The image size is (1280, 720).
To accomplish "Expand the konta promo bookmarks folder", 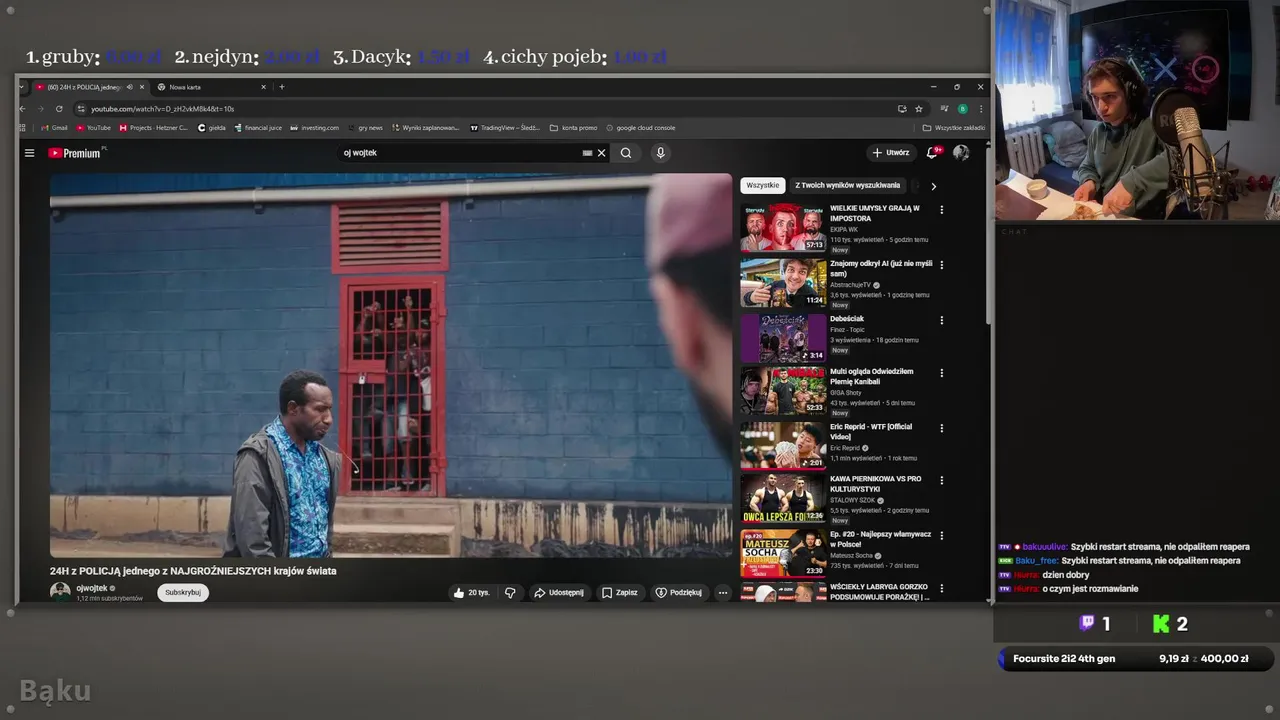I will 573,128.
